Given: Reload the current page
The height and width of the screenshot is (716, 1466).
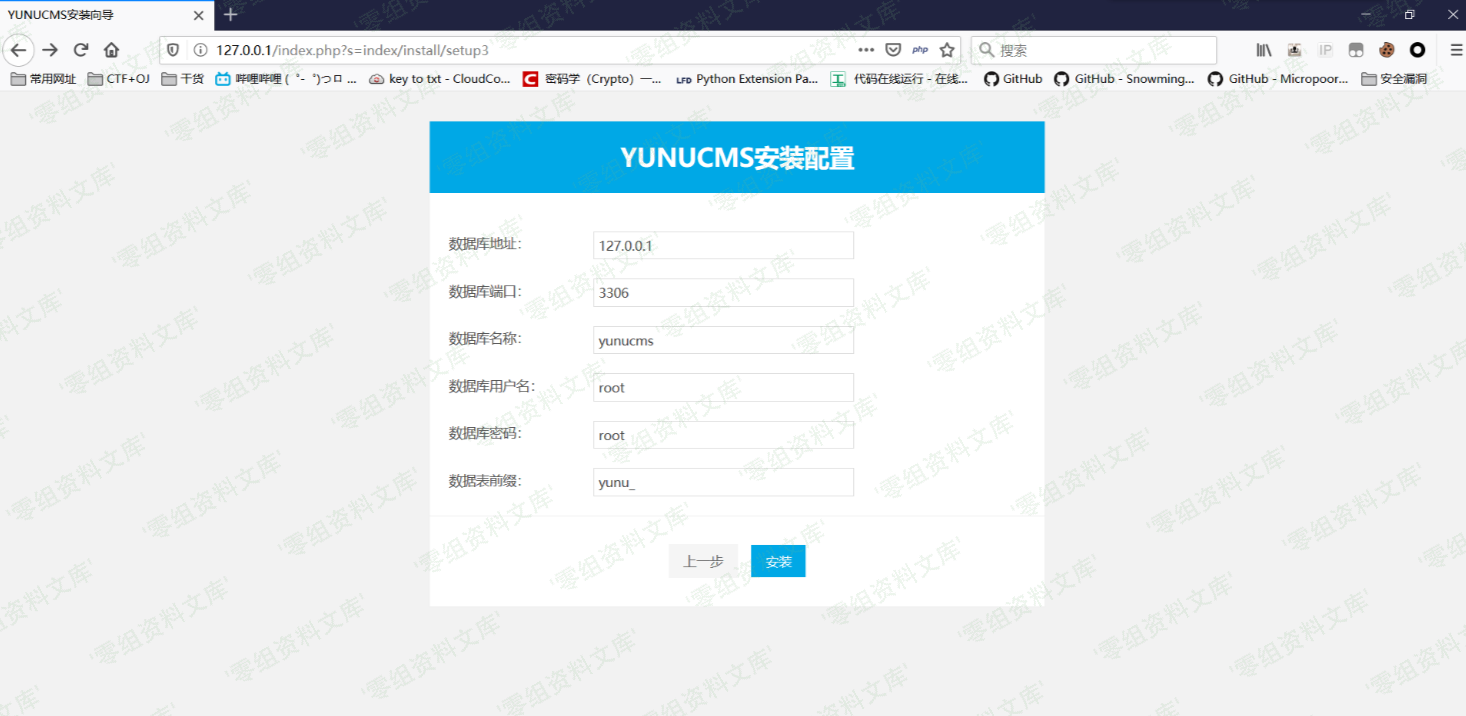Looking at the screenshot, I should point(81,50).
